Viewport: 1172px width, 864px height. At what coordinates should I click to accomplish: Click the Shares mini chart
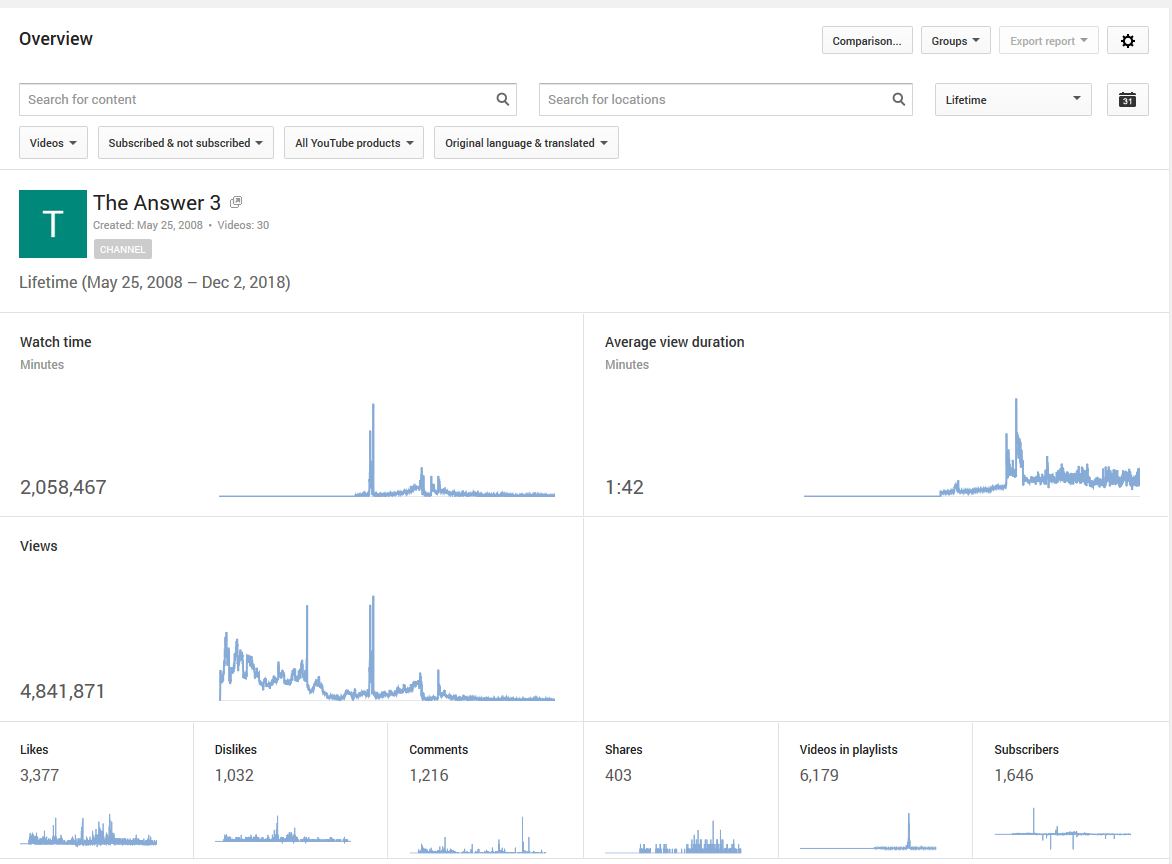[x=673, y=837]
